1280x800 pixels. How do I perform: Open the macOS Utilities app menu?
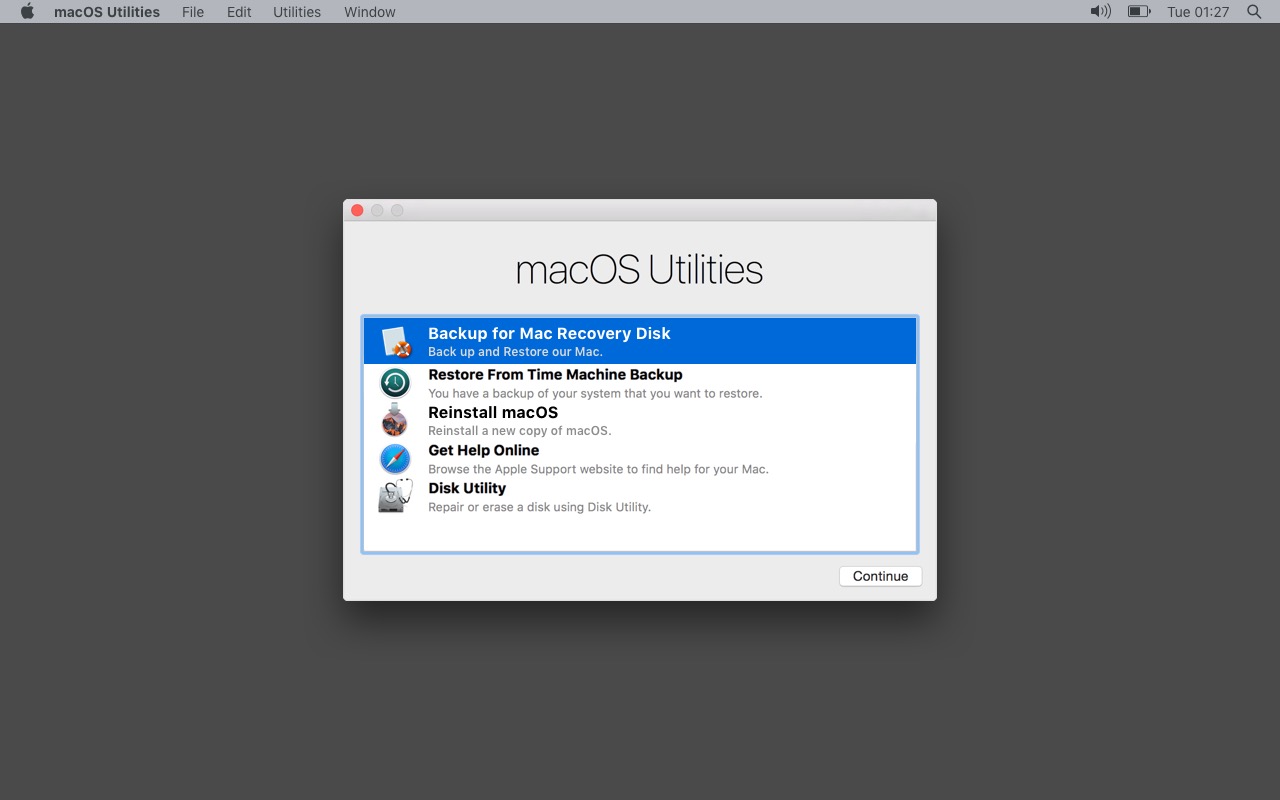coord(107,12)
